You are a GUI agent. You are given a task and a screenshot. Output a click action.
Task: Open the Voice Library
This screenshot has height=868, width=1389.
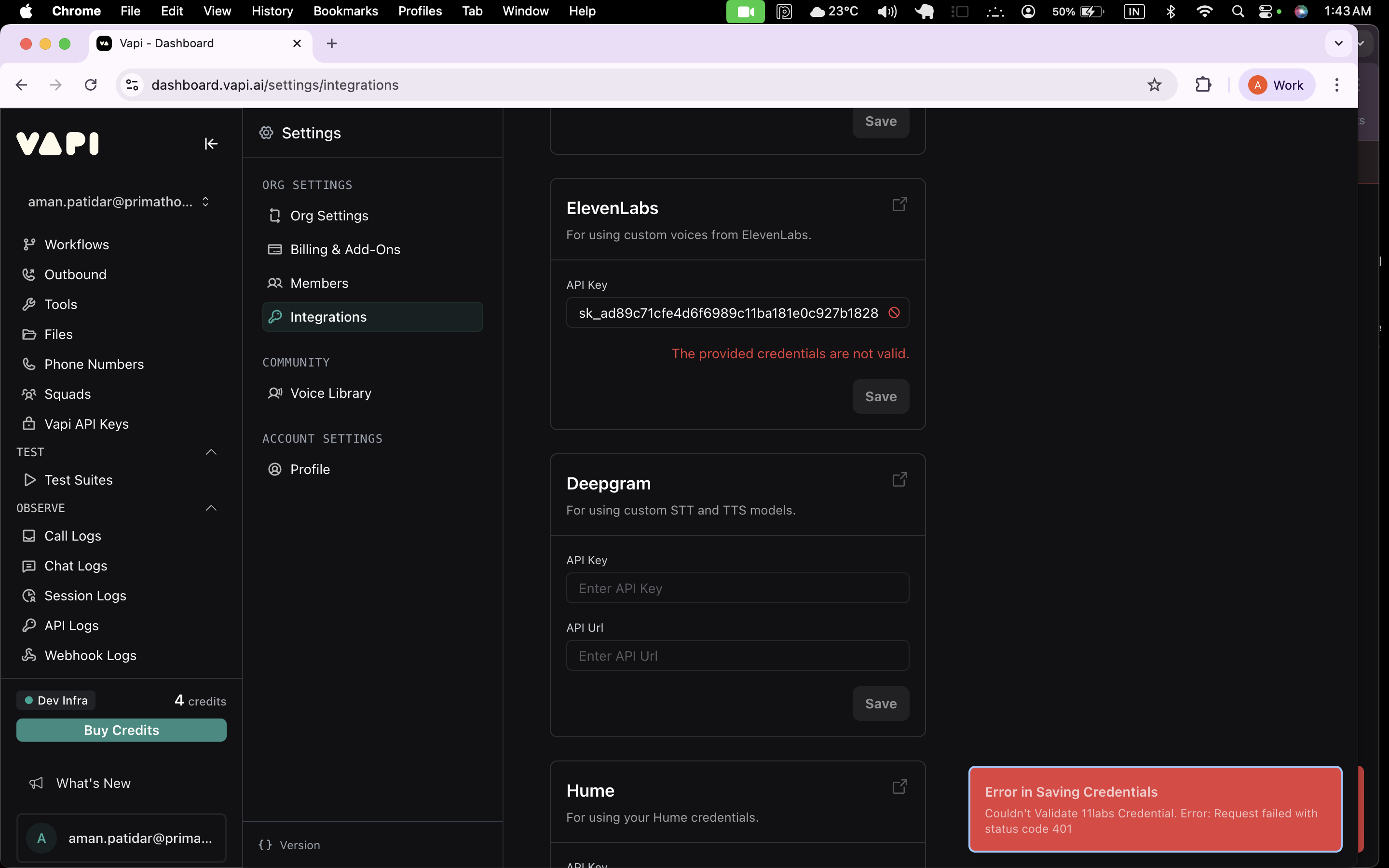(x=330, y=393)
